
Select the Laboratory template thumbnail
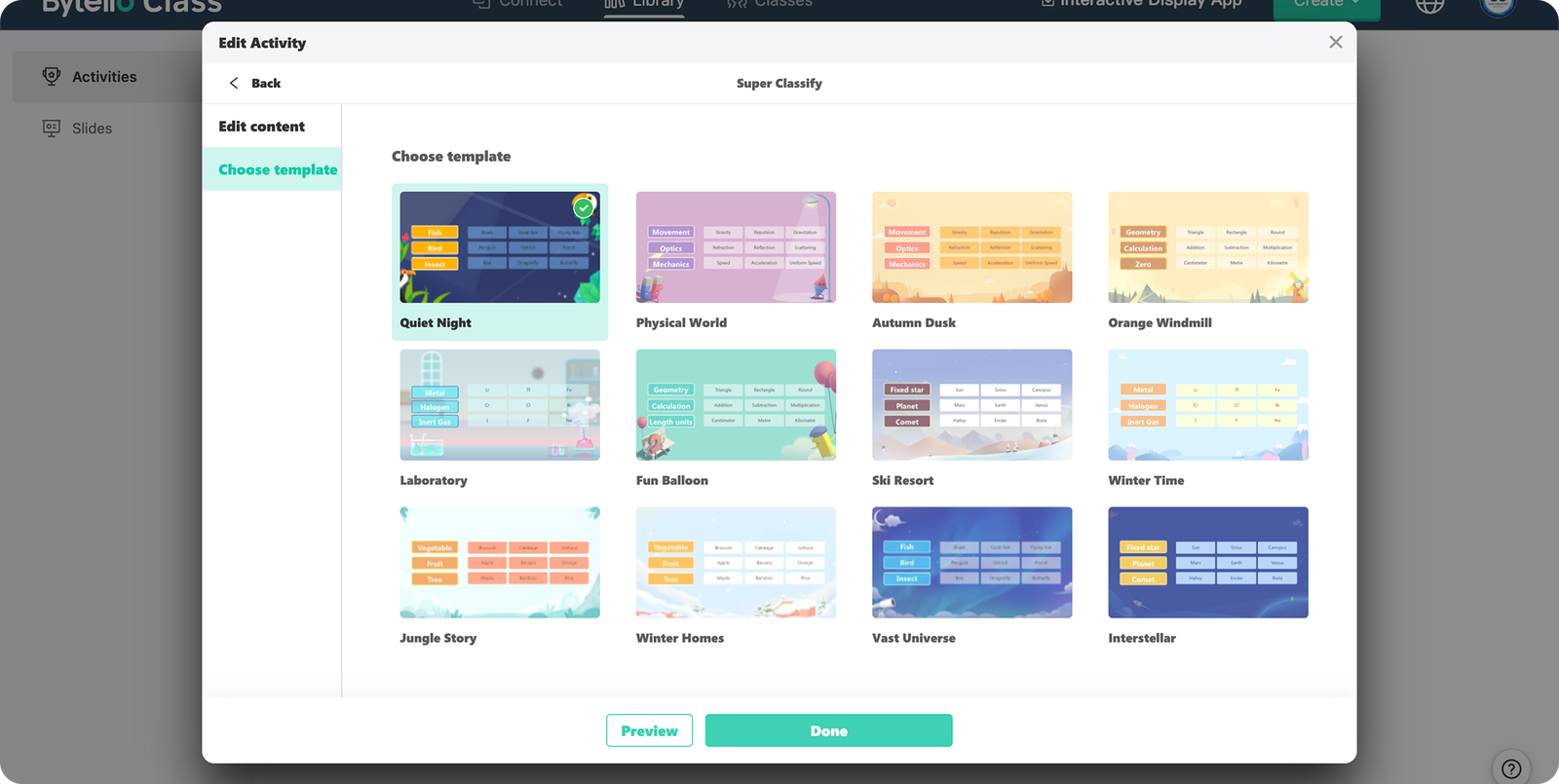500,405
